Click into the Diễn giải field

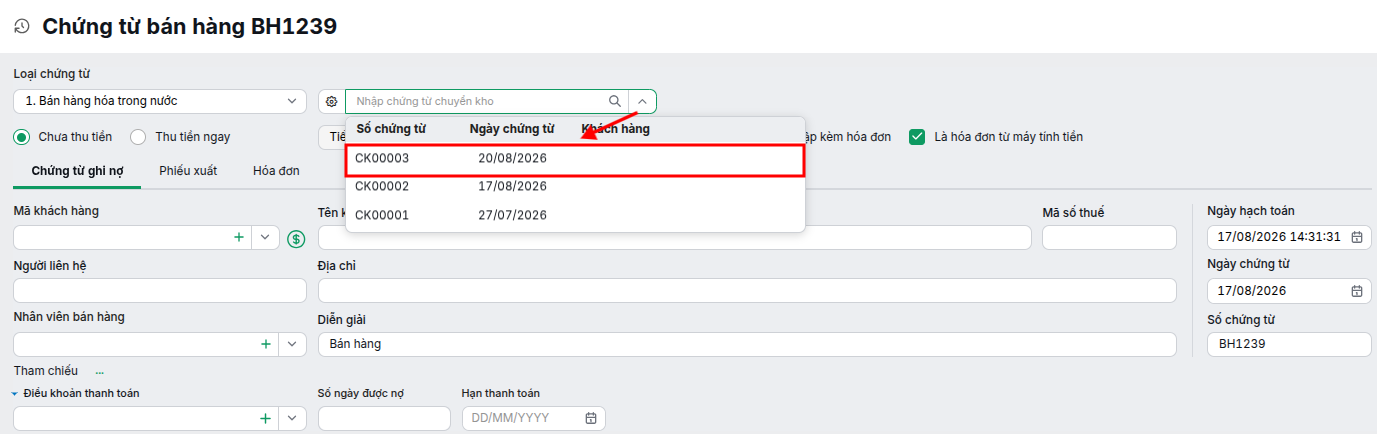[x=747, y=344]
